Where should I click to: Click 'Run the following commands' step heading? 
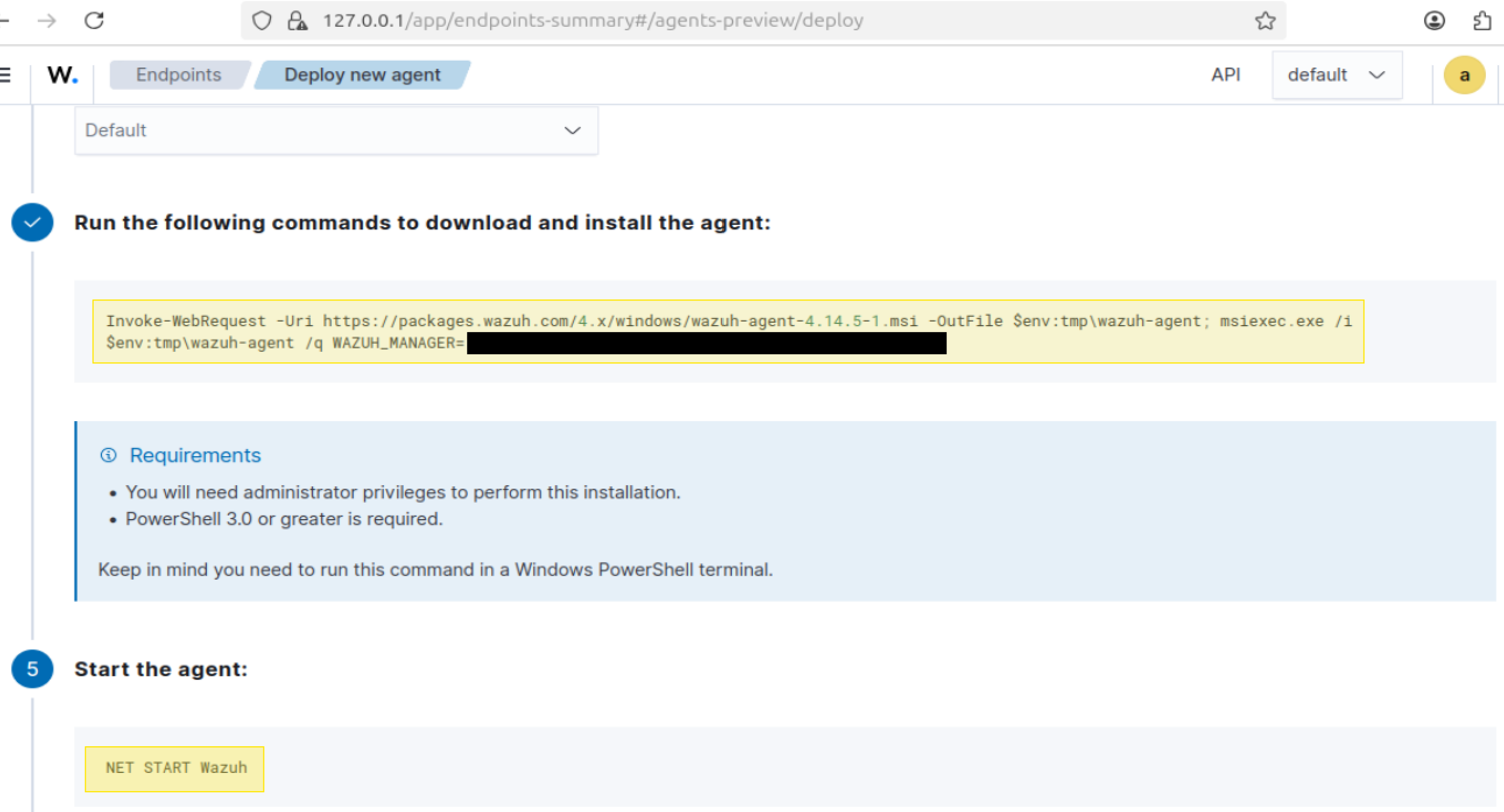click(x=422, y=223)
